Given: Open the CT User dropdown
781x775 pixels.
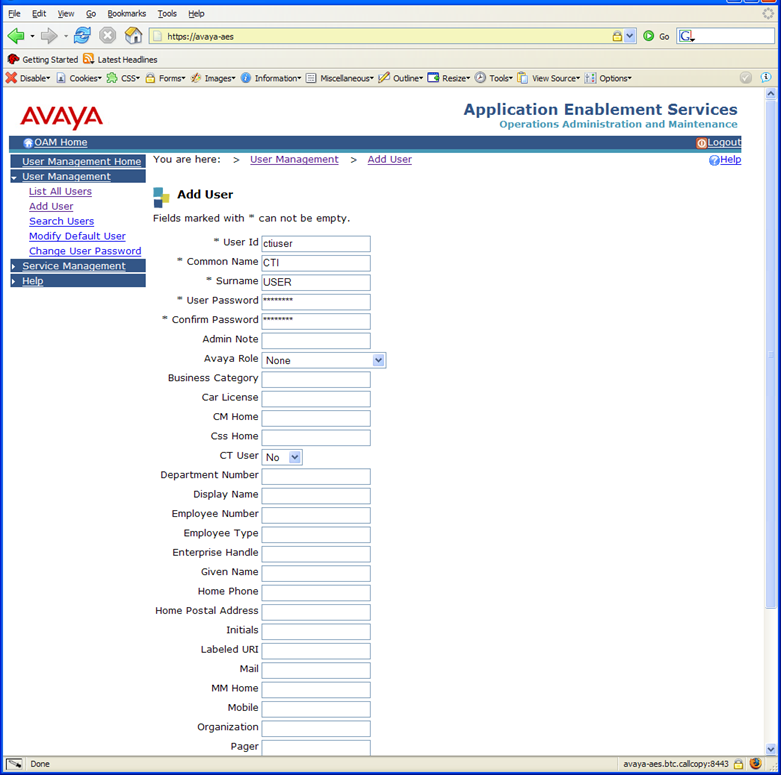Looking at the screenshot, I should click(282, 457).
